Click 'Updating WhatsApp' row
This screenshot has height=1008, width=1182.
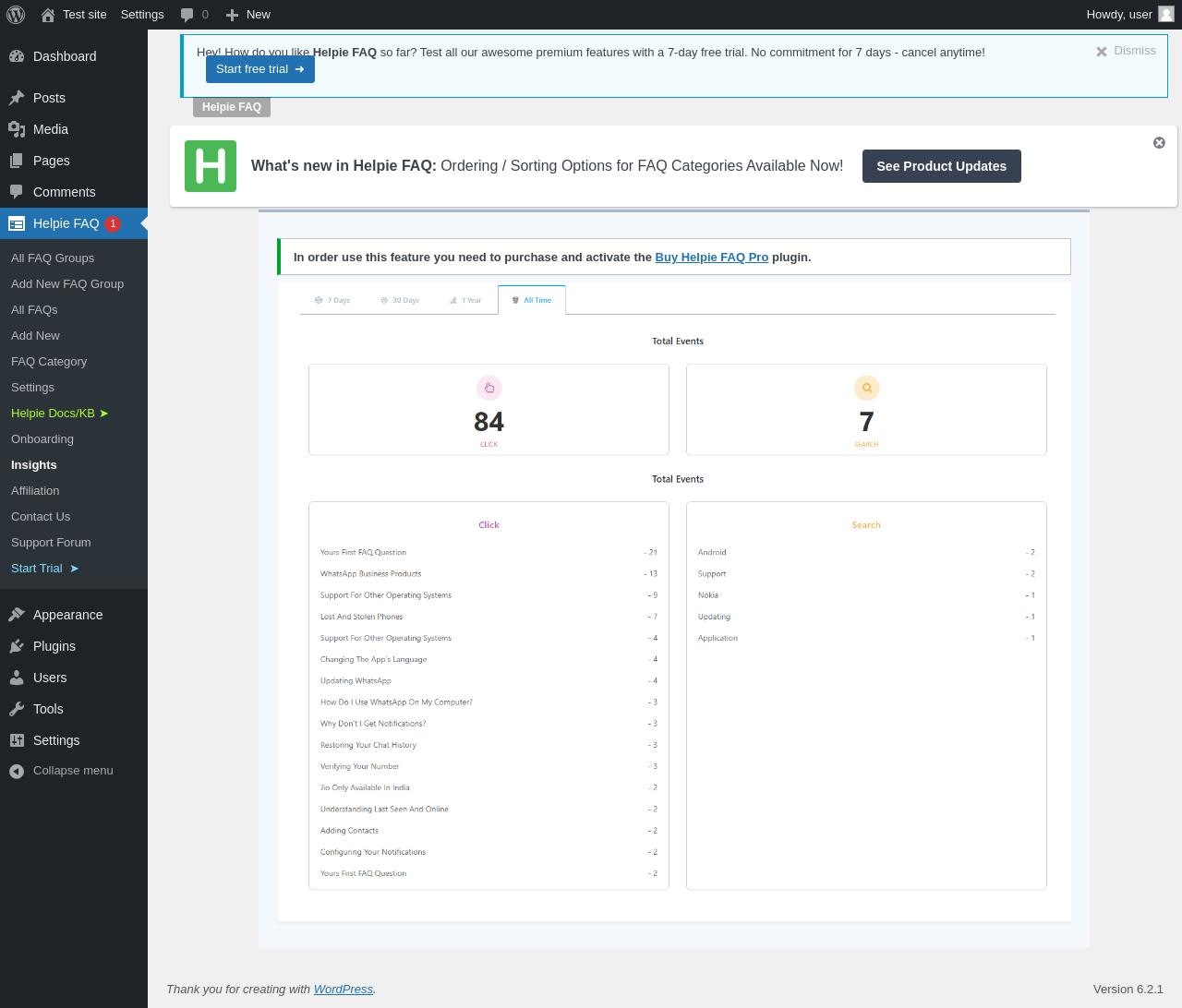[x=488, y=681]
